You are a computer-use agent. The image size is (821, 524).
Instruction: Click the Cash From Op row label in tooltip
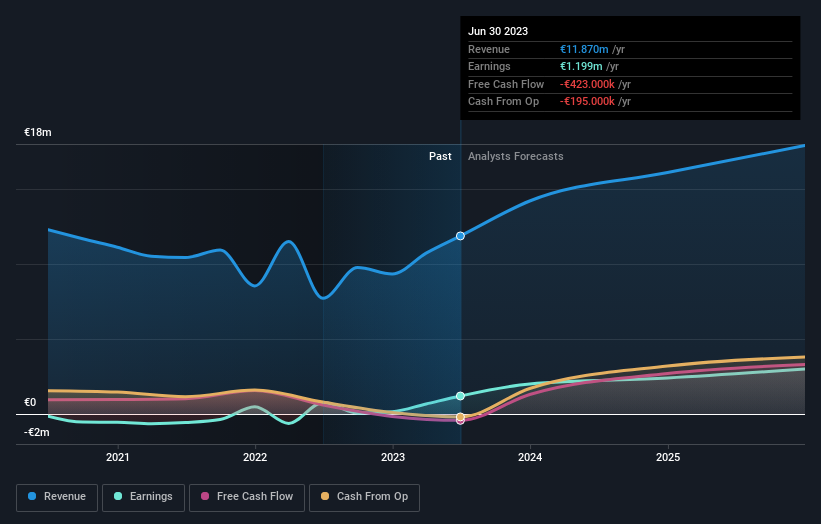(x=503, y=102)
